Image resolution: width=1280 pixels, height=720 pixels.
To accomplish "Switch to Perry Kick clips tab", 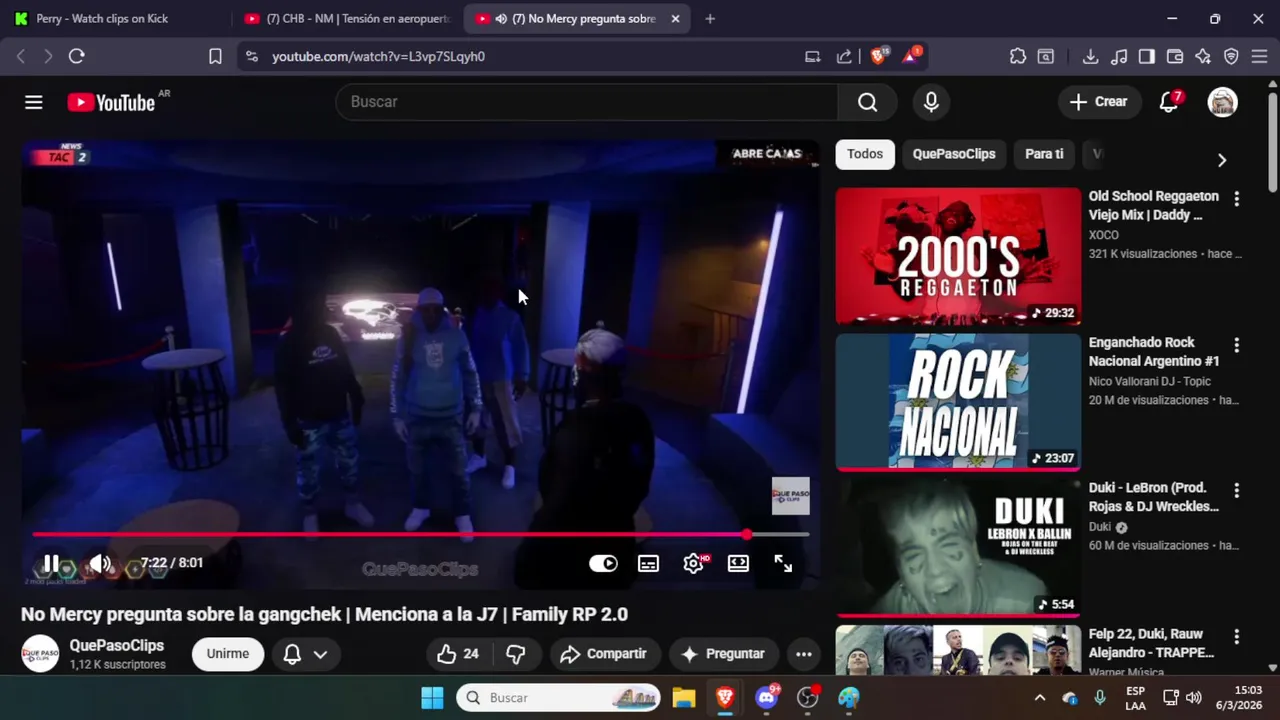I will click(x=116, y=18).
